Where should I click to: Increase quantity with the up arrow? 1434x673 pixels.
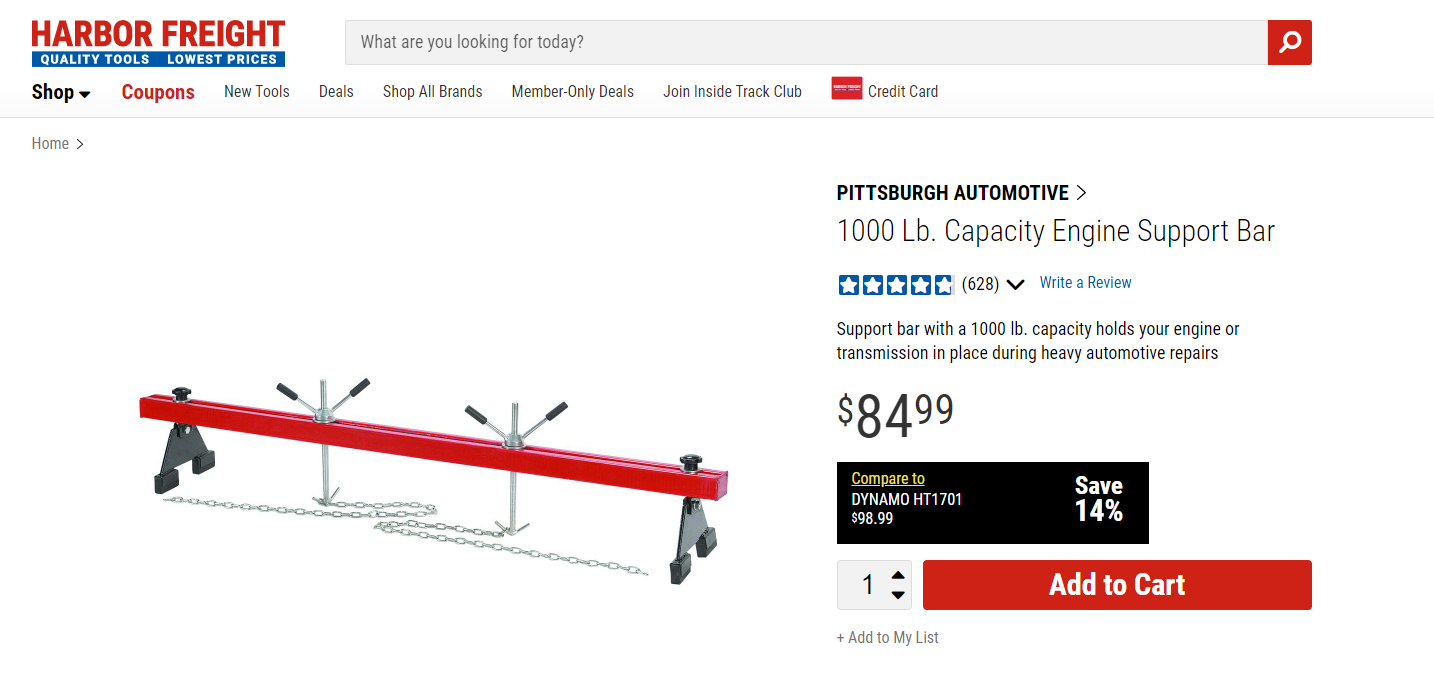898,575
